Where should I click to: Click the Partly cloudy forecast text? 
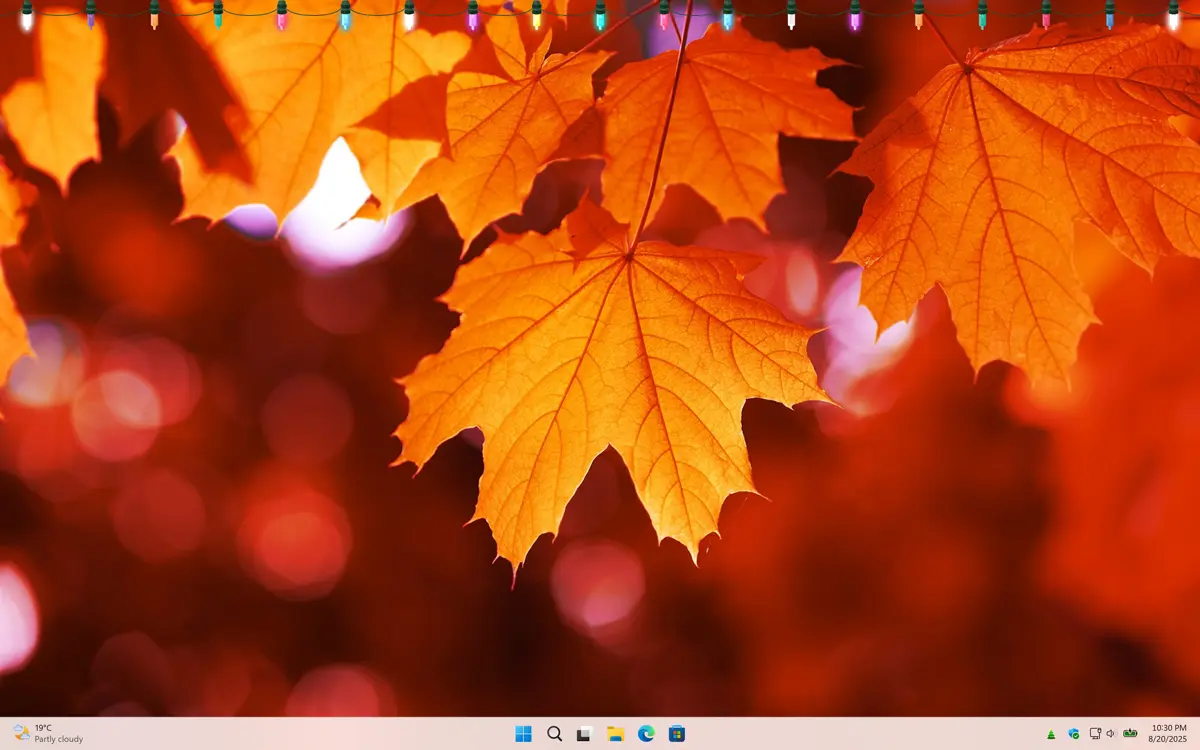[58, 739]
